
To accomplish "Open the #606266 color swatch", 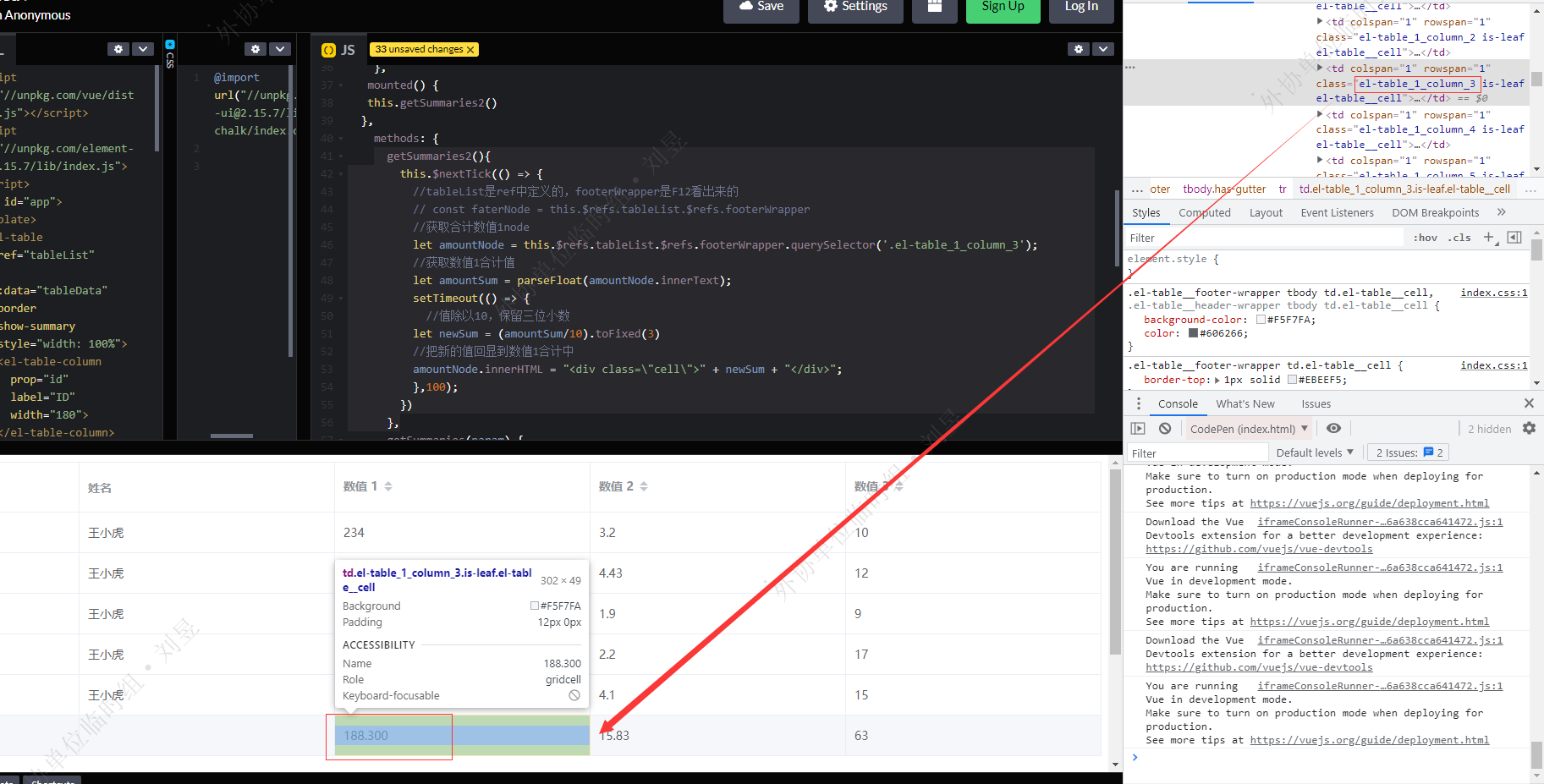I will (1194, 333).
